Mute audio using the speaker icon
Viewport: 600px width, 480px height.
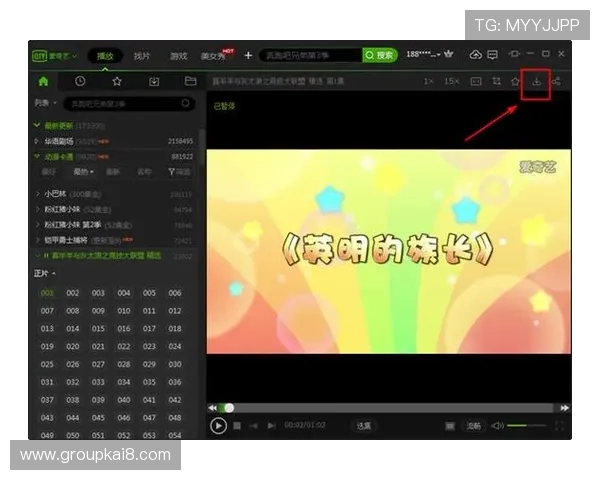497,426
